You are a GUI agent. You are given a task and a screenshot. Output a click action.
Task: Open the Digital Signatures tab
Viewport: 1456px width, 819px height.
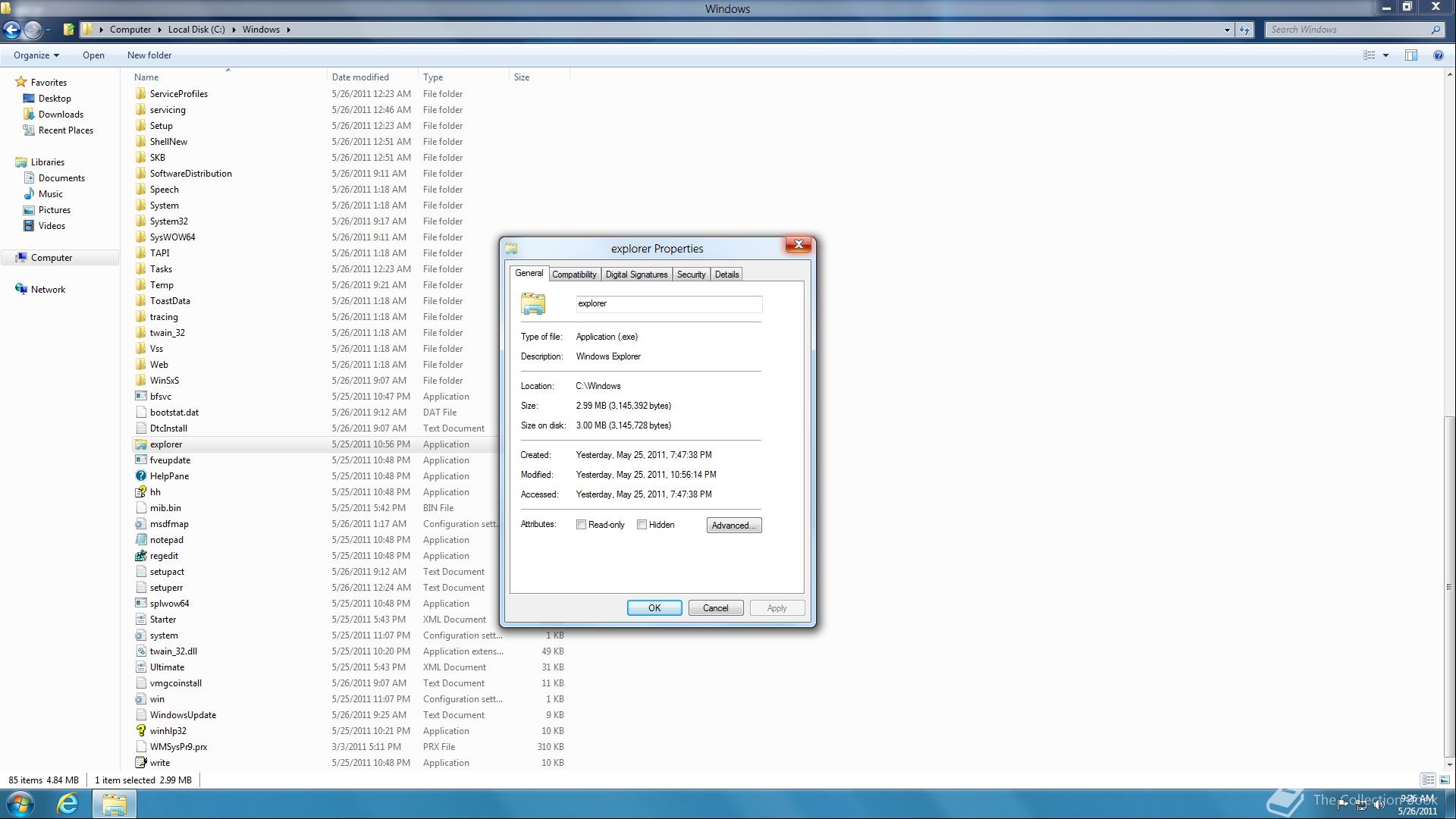click(x=636, y=275)
